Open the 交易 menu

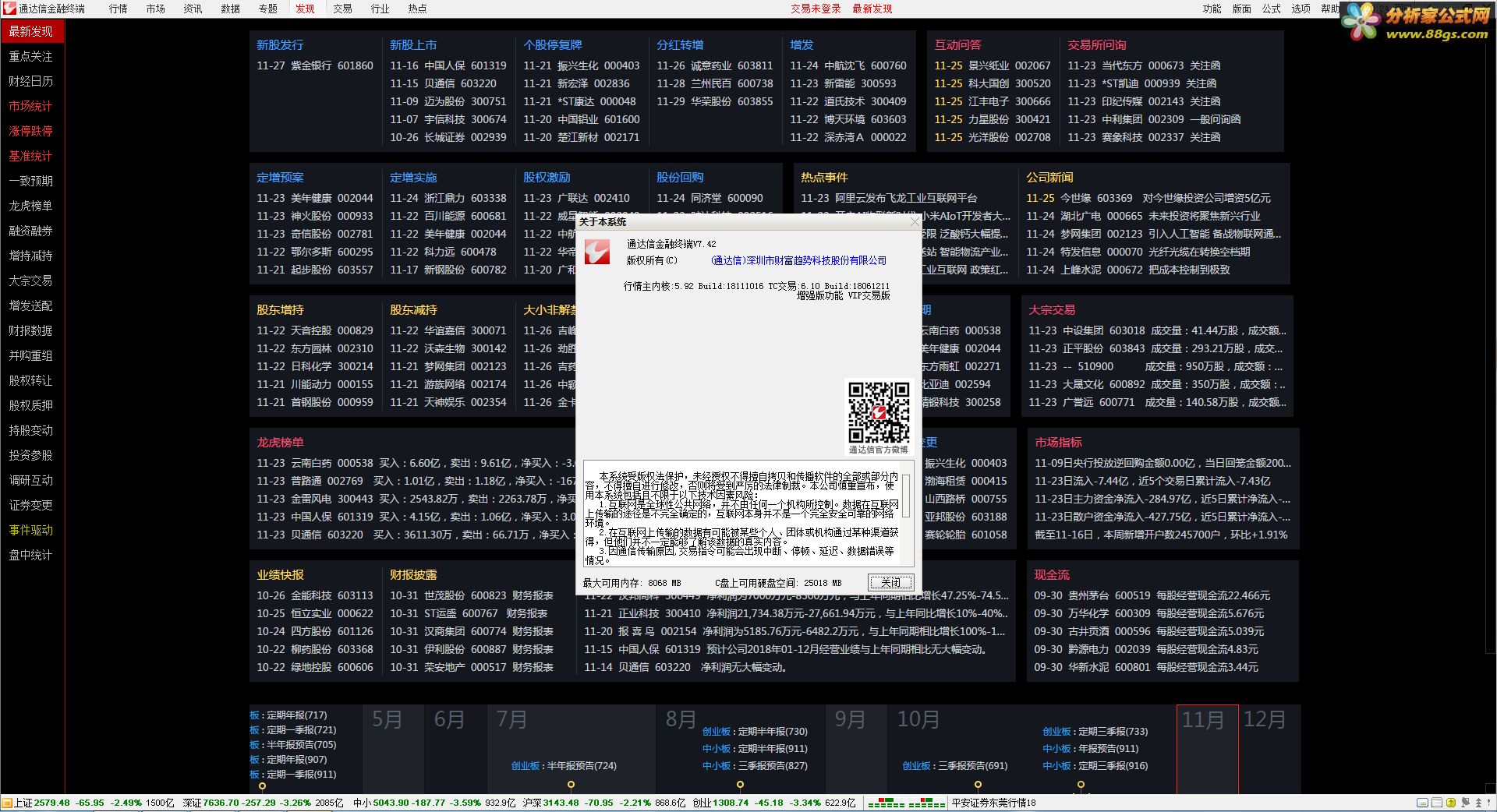point(343,9)
